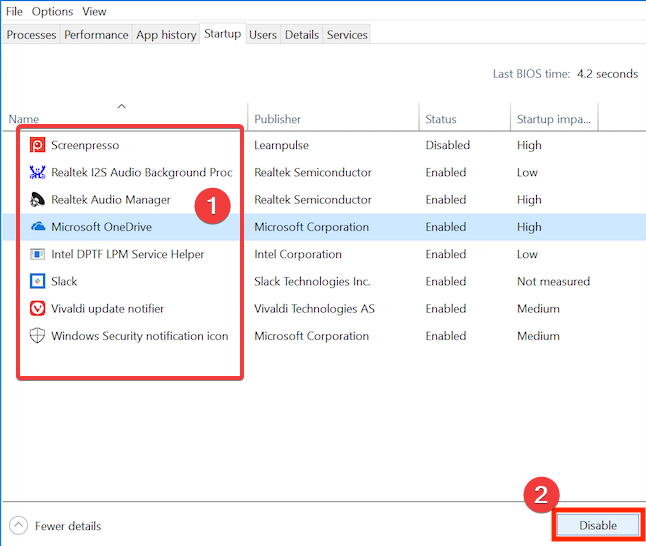The height and width of the screenshot is (546, 646).
Task: Sort by the Publisher column header
Action: (277, 119)
